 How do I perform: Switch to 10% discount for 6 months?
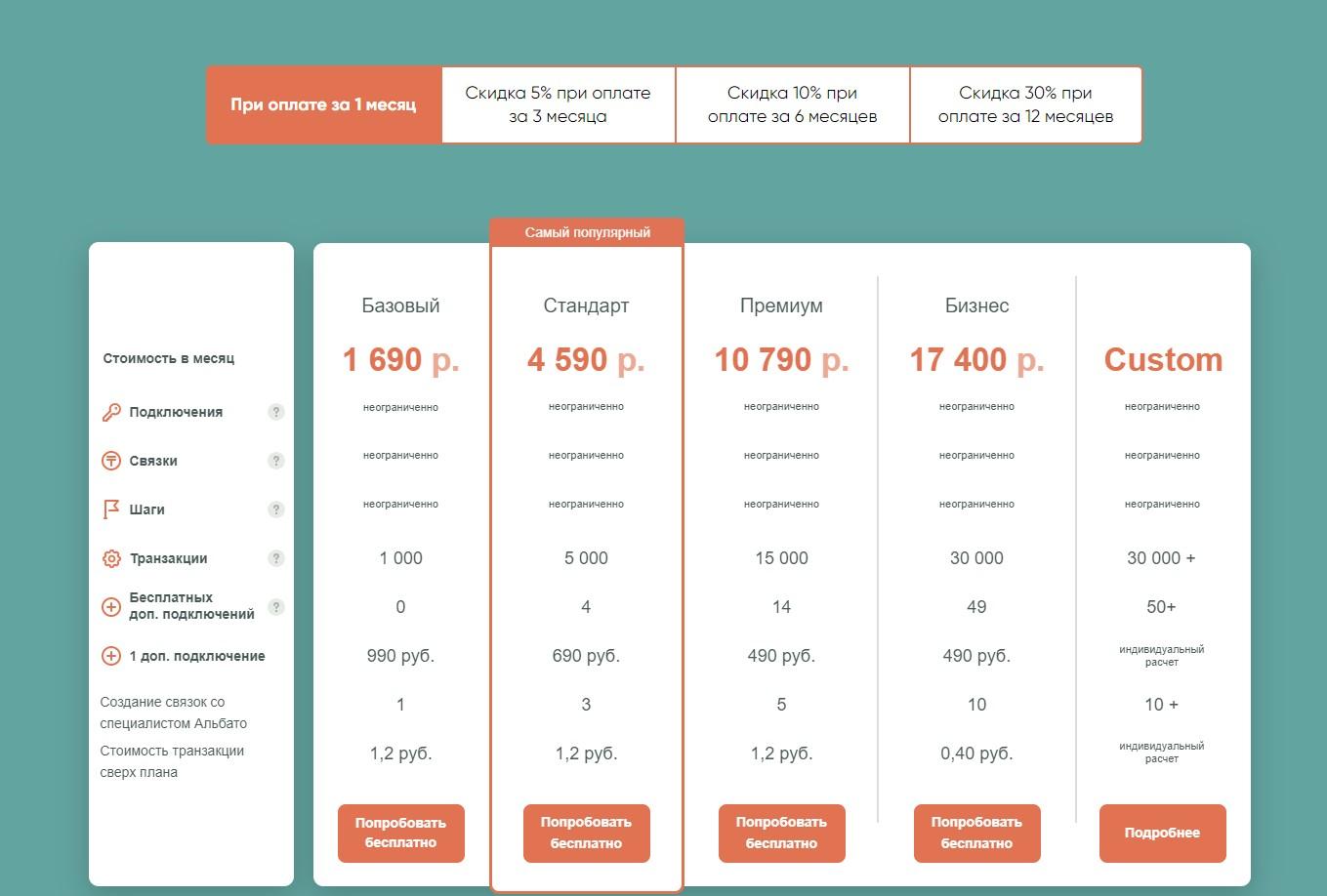coord(792,104)
